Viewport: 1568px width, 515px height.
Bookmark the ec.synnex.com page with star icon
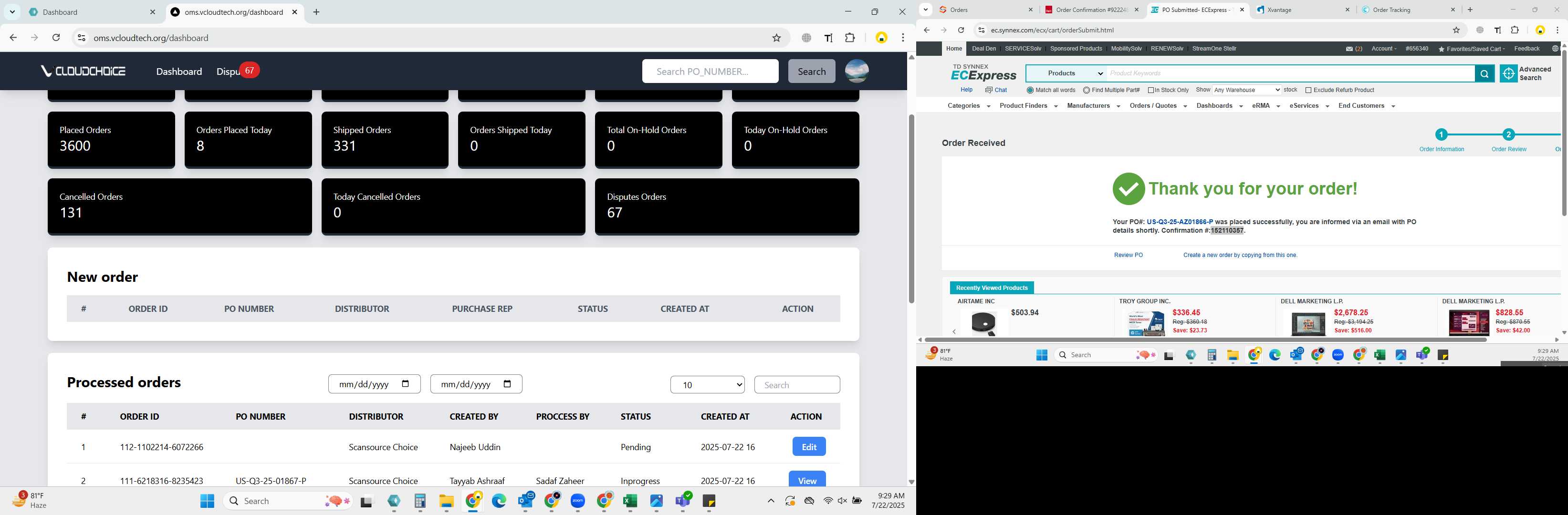(1456, 30)
